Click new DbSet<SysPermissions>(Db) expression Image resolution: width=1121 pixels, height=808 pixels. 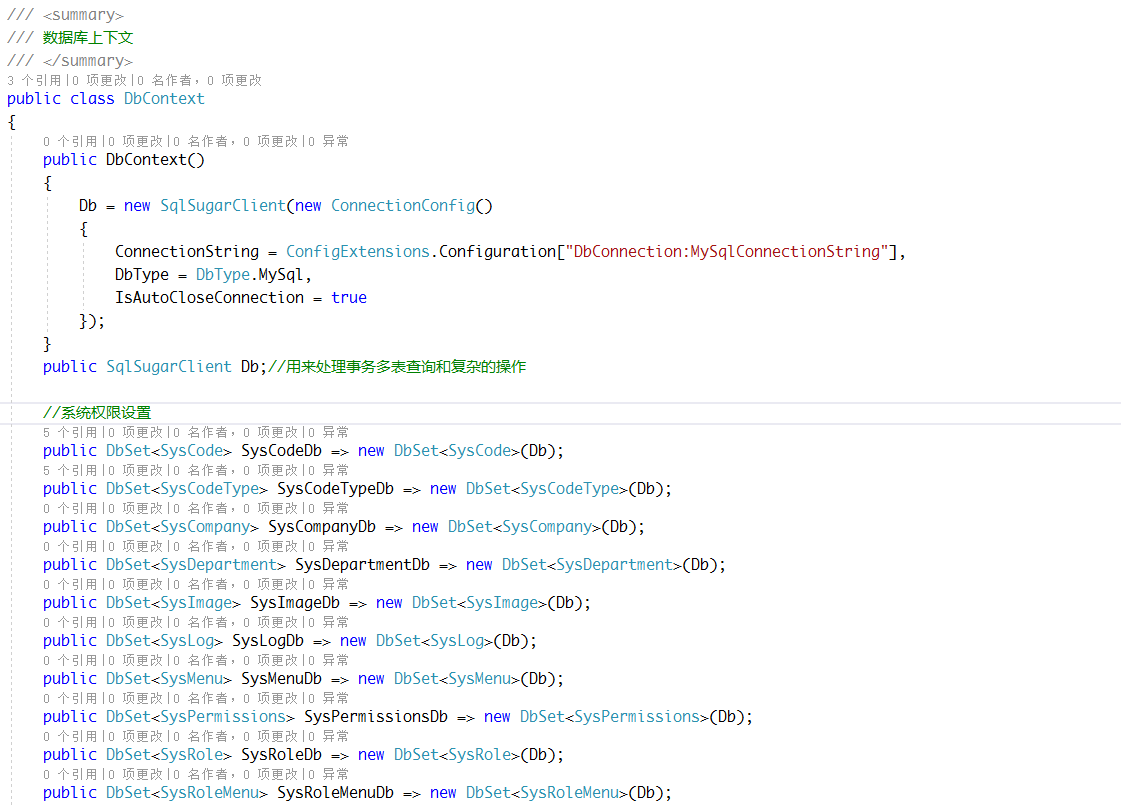tap(614, 716)
